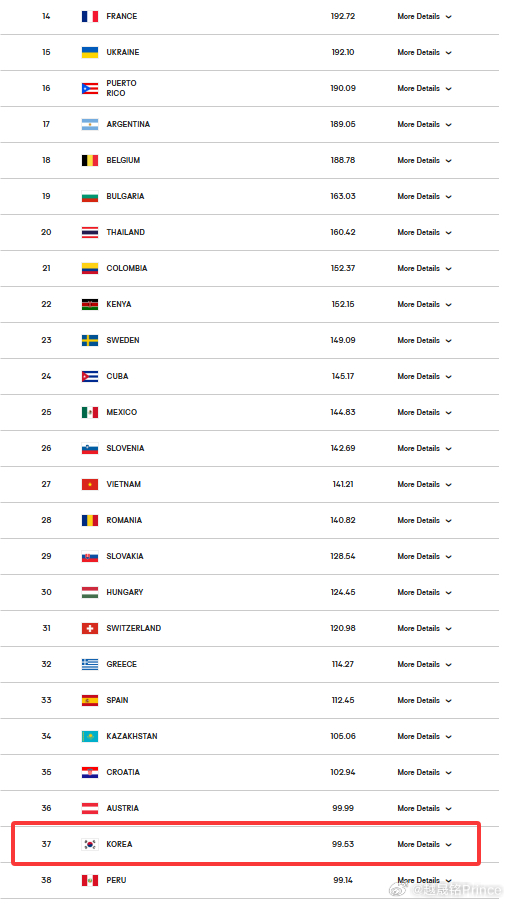Image resolution: width=508 pixels, height=904 pixels.
Task: Click the Kazakhstan flag icon
Action: 89,736
